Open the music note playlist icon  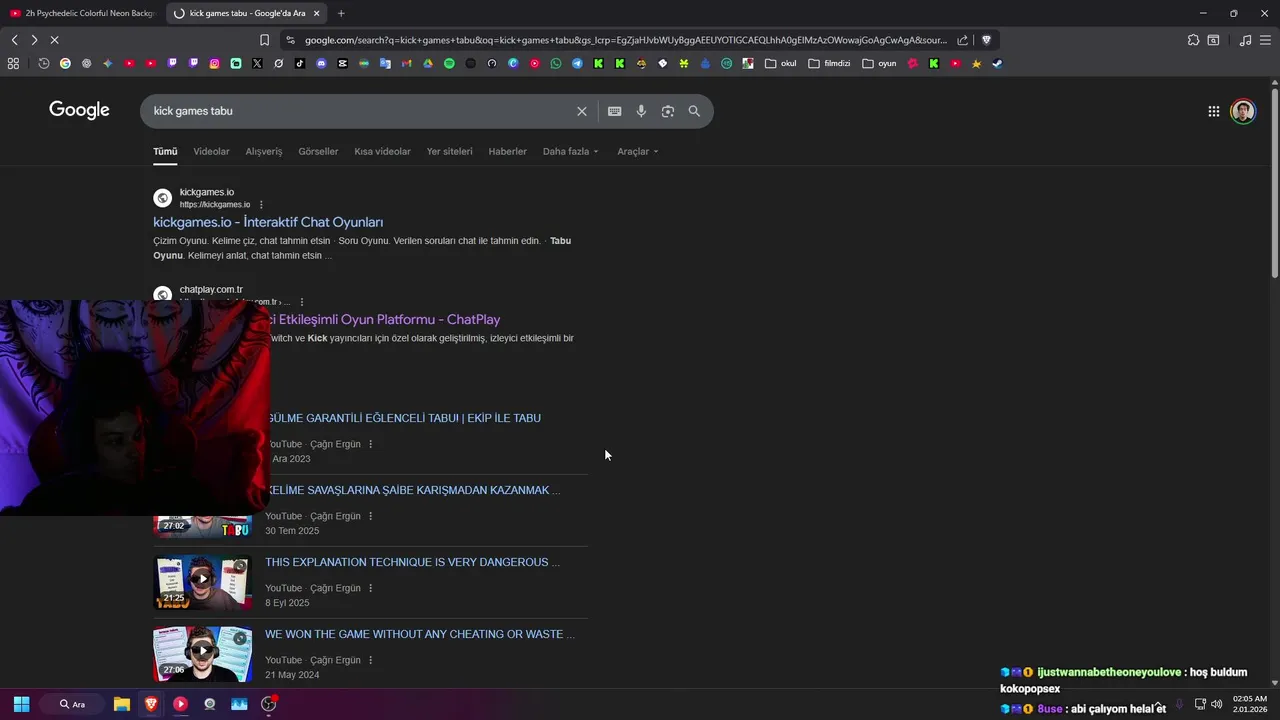click(1245, 40)
